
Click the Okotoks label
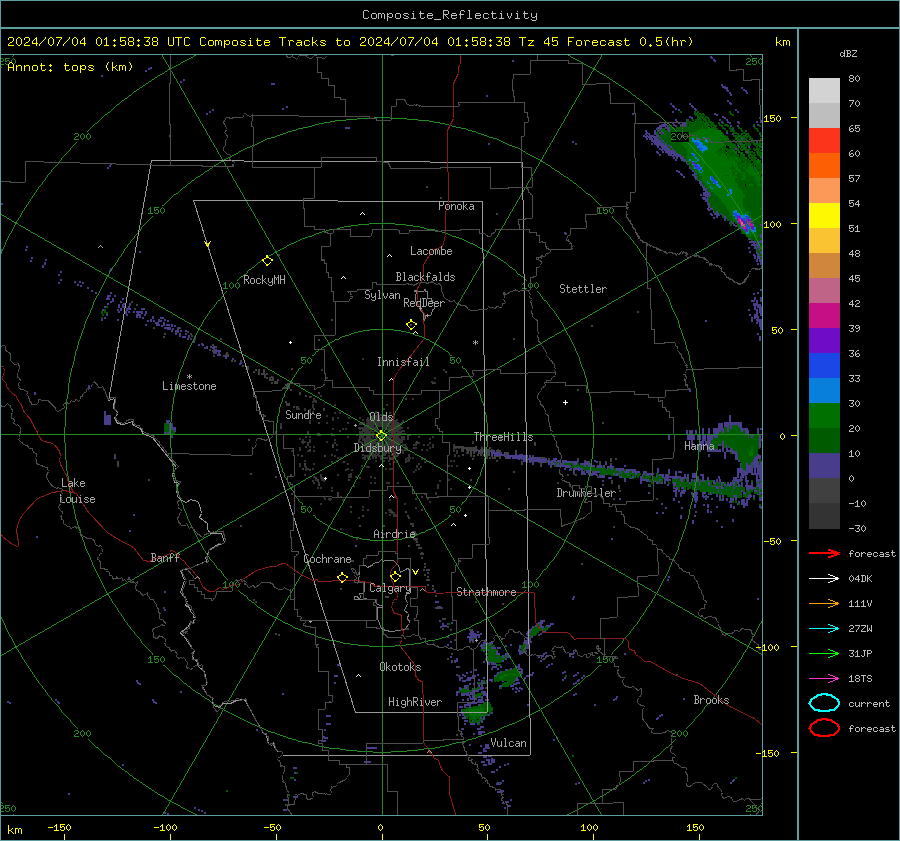point(400,667)
